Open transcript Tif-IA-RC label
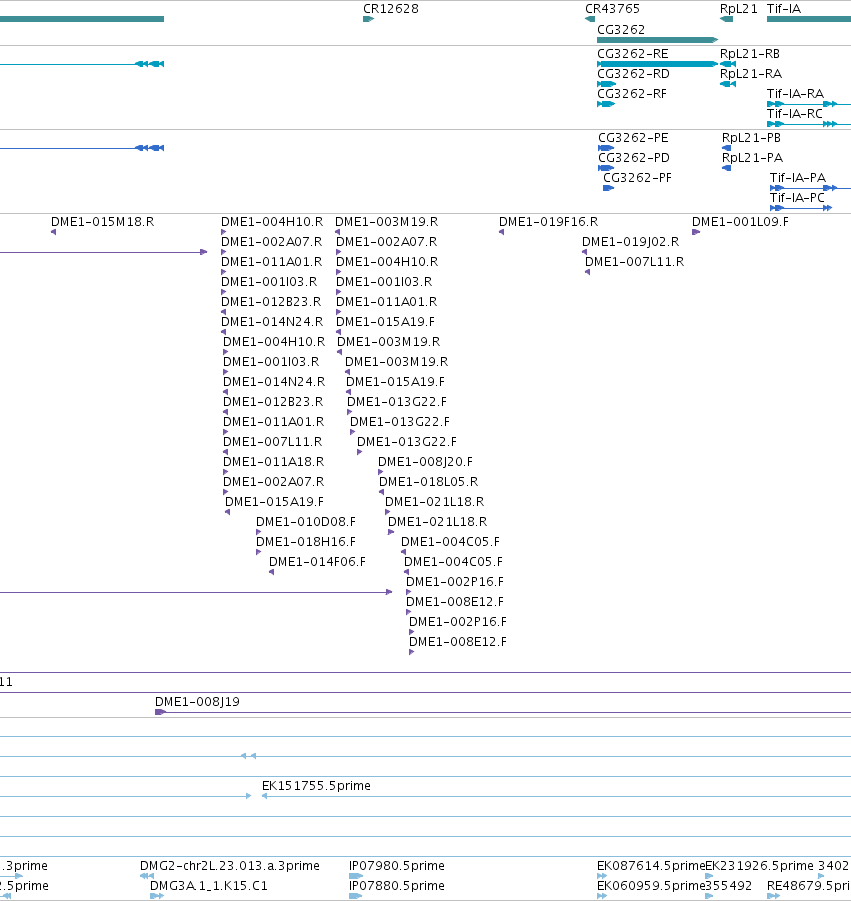851x901 pixels. click(795, 114)
